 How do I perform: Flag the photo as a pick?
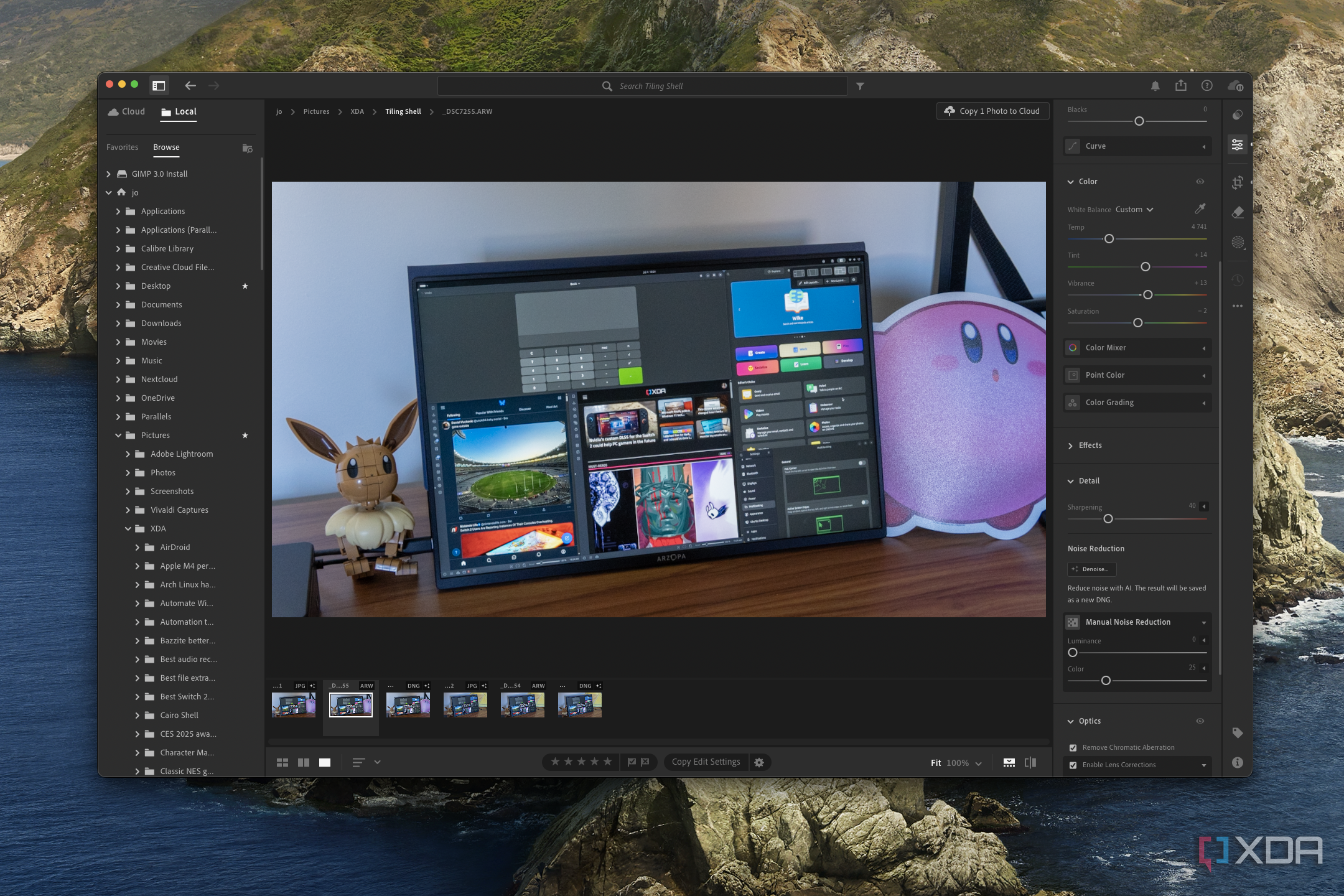[x=632, y=762]
